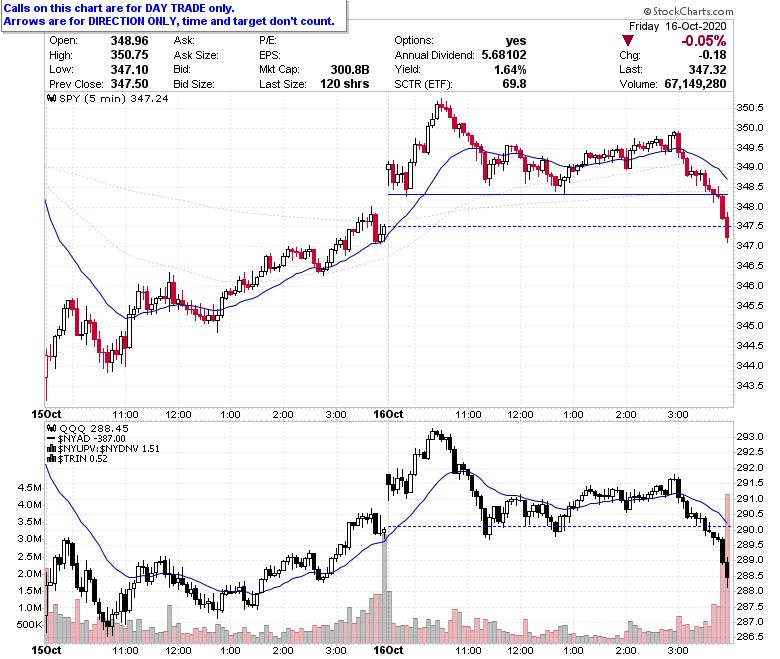Click the SCTR (ETF) value 69.8
Screen dimensions: 780x659
pyautogui.click(x=514, y=84)
